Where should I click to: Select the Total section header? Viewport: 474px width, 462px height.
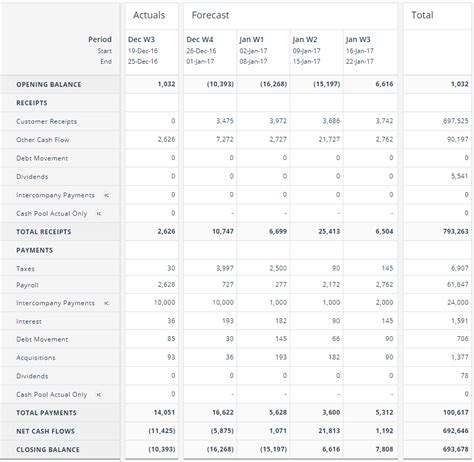(422, 15)
